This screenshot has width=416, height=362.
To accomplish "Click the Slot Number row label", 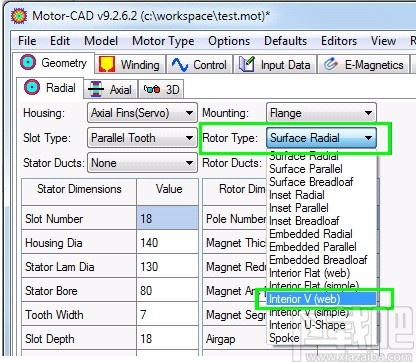I will pos(54,219).
